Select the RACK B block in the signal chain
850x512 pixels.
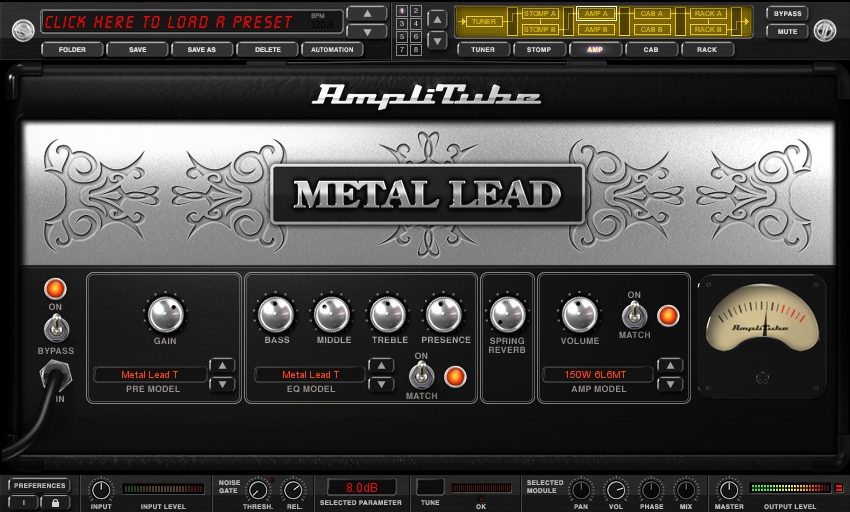(708, 29)
